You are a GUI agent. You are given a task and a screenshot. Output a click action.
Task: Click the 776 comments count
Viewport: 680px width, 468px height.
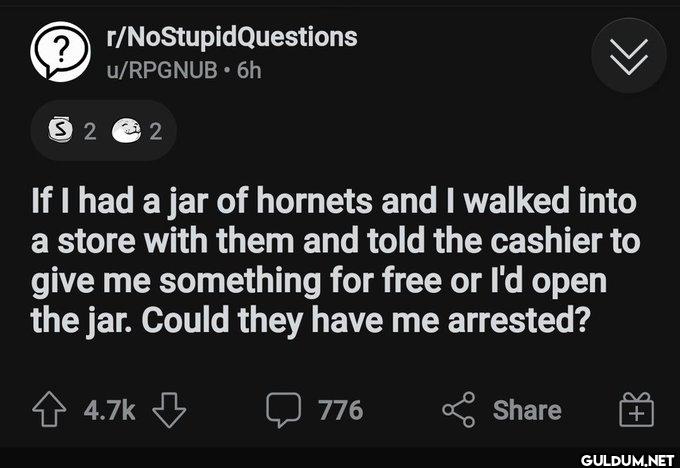coord(341,410)
